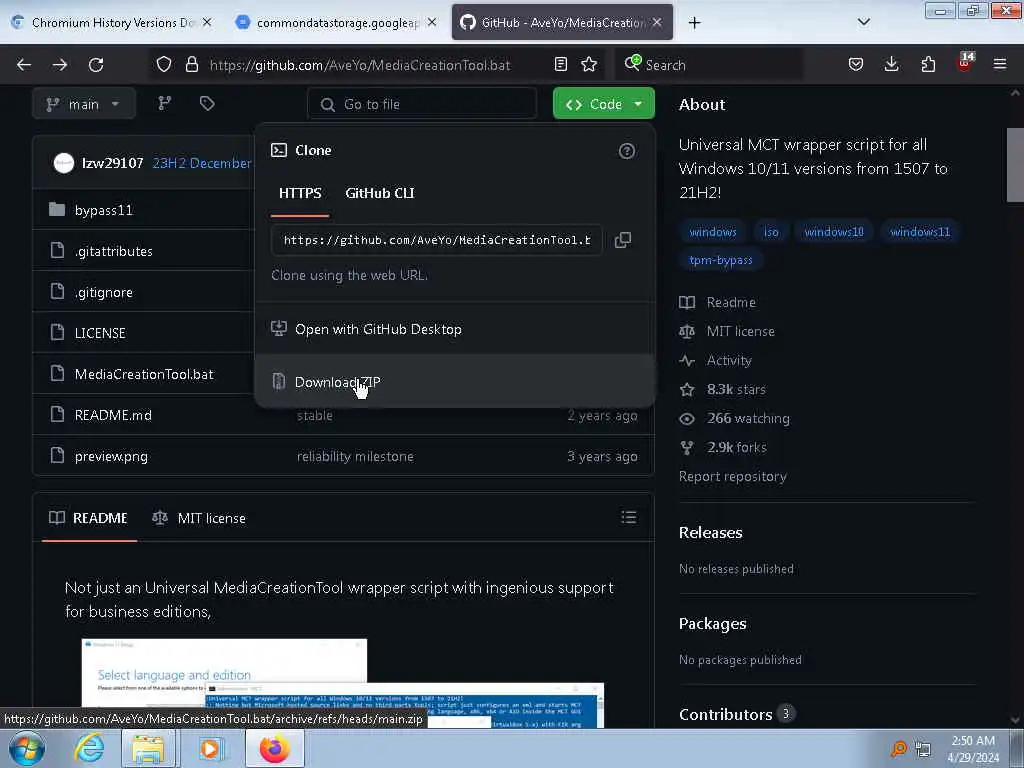Open Windows Explorer folder in taskbar
The height and width of the screenshot is (768, 1024).
[x=149, y=748]
